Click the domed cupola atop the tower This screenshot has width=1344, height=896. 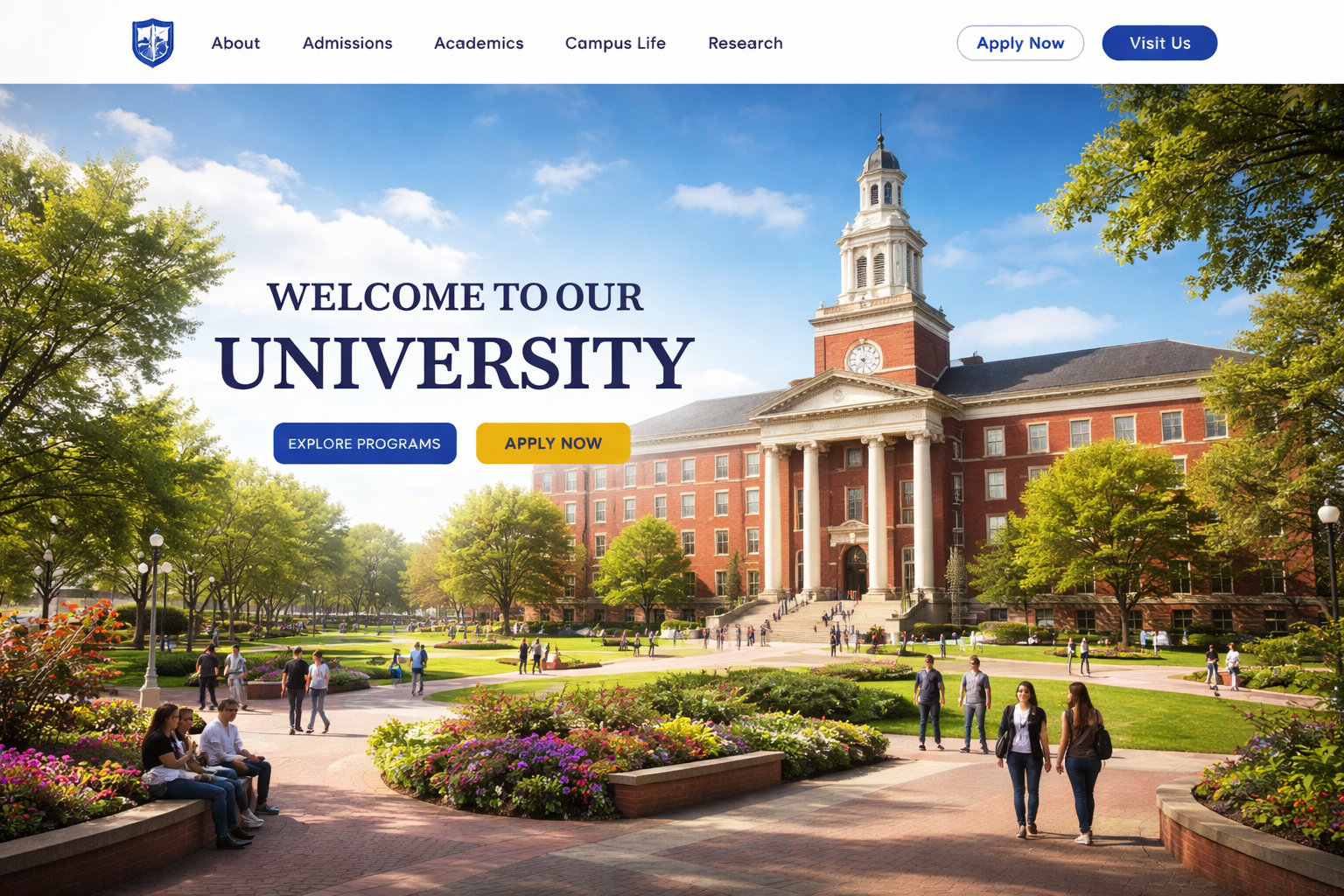880,159
